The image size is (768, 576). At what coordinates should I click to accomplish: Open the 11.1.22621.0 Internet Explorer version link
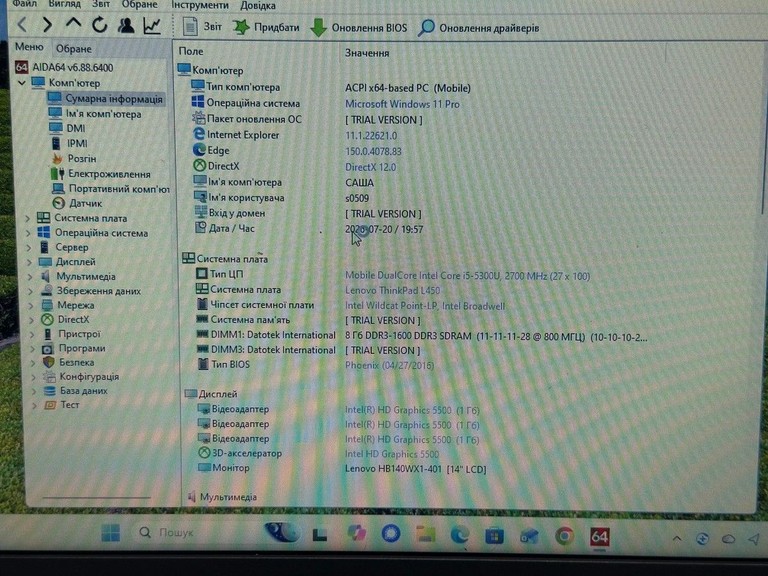point(371,136)
